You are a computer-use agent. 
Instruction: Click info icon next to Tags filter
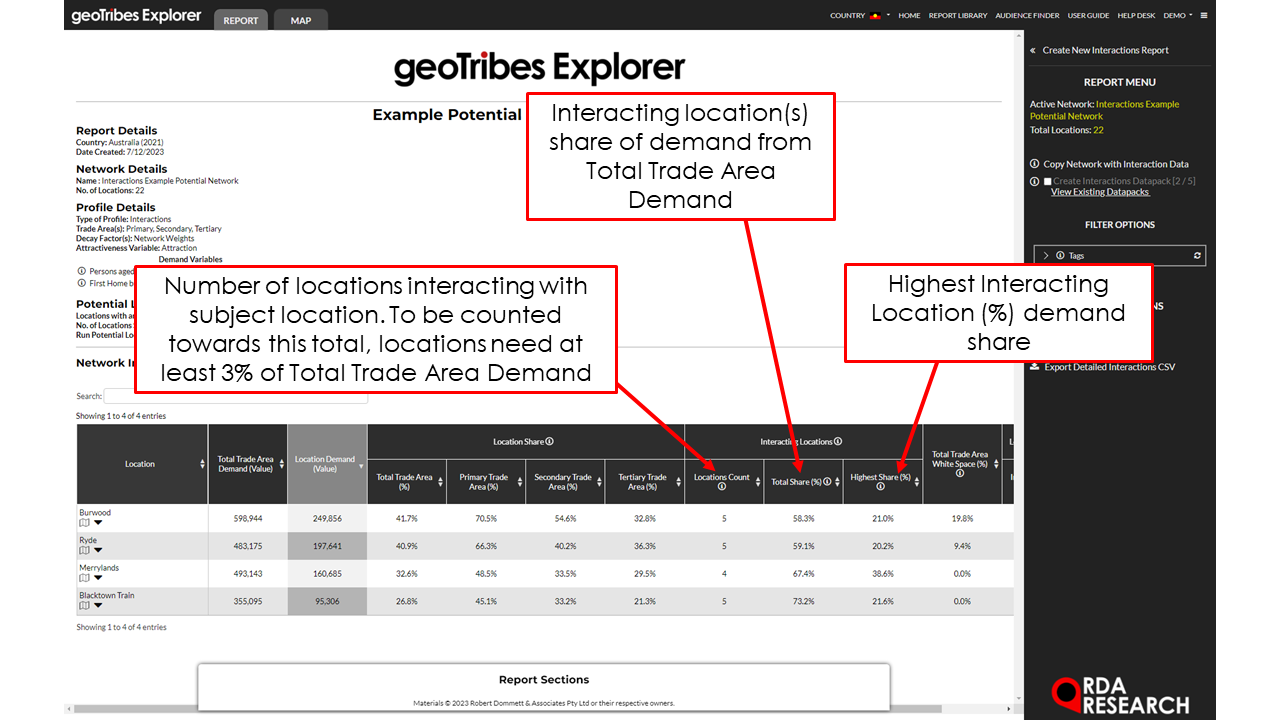1060,256
